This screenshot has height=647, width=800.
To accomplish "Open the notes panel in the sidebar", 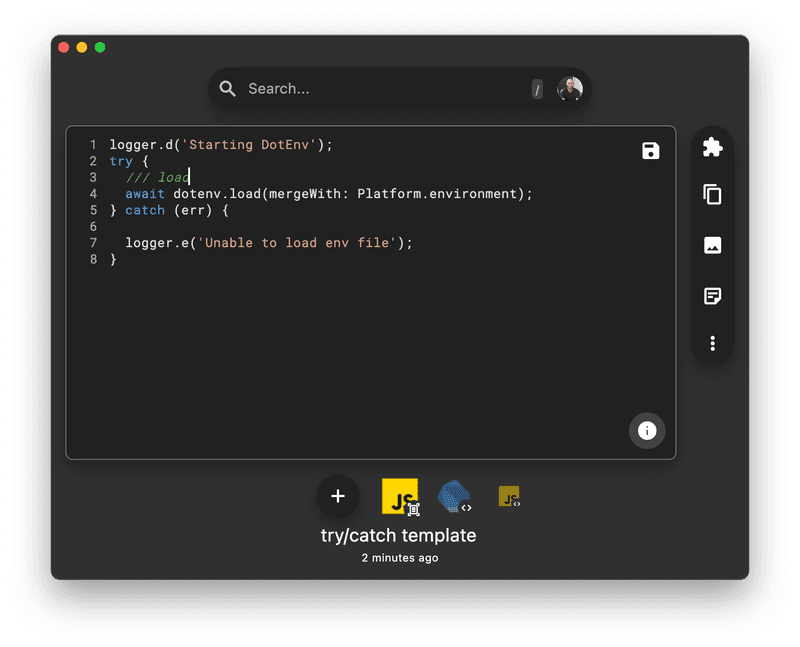I will click(x=713, y=295).
